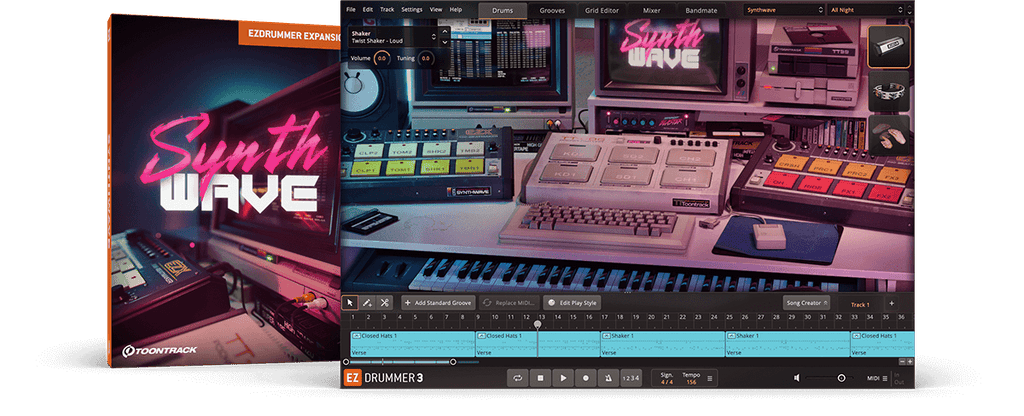
Task: Toggle MIDI In/Out indicator
Action: tap(899, 377)
